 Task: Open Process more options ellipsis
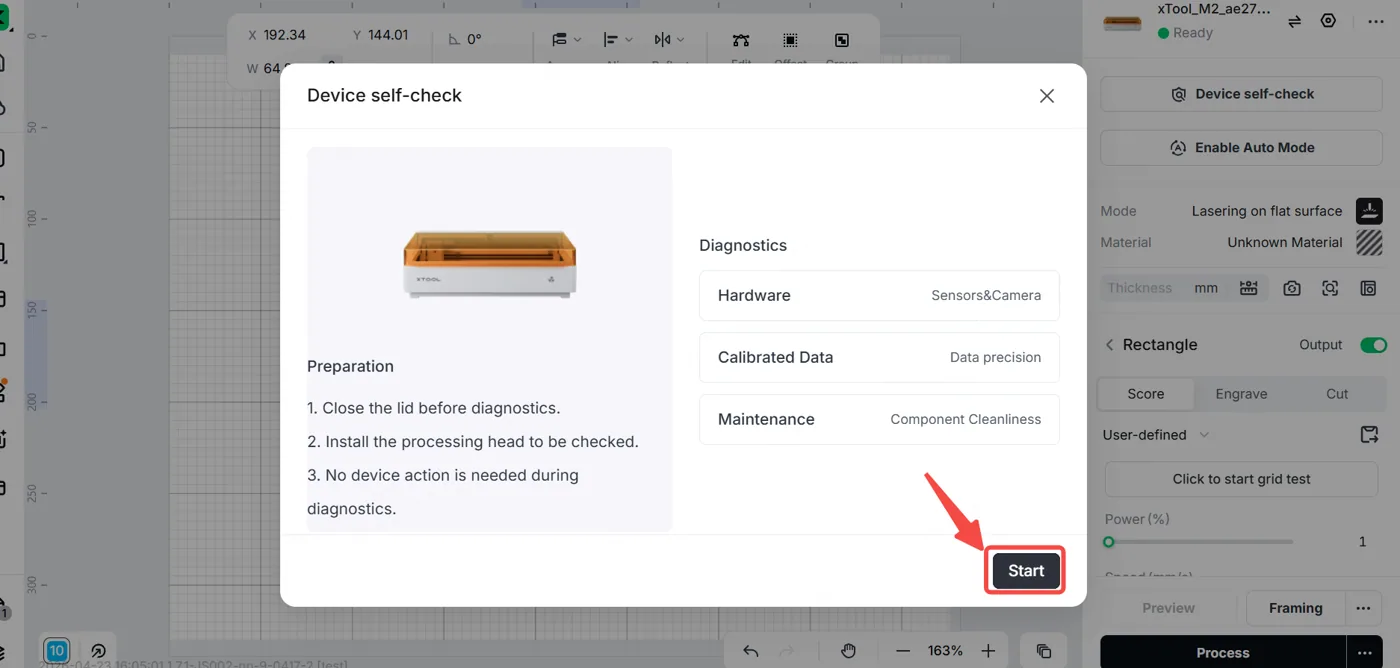pyautogui.click(x=1364, y=652)
